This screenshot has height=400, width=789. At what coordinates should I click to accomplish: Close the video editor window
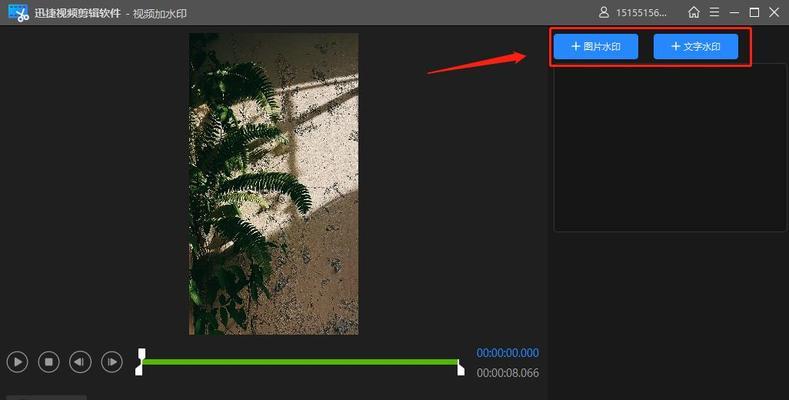(x=774, y=13)
